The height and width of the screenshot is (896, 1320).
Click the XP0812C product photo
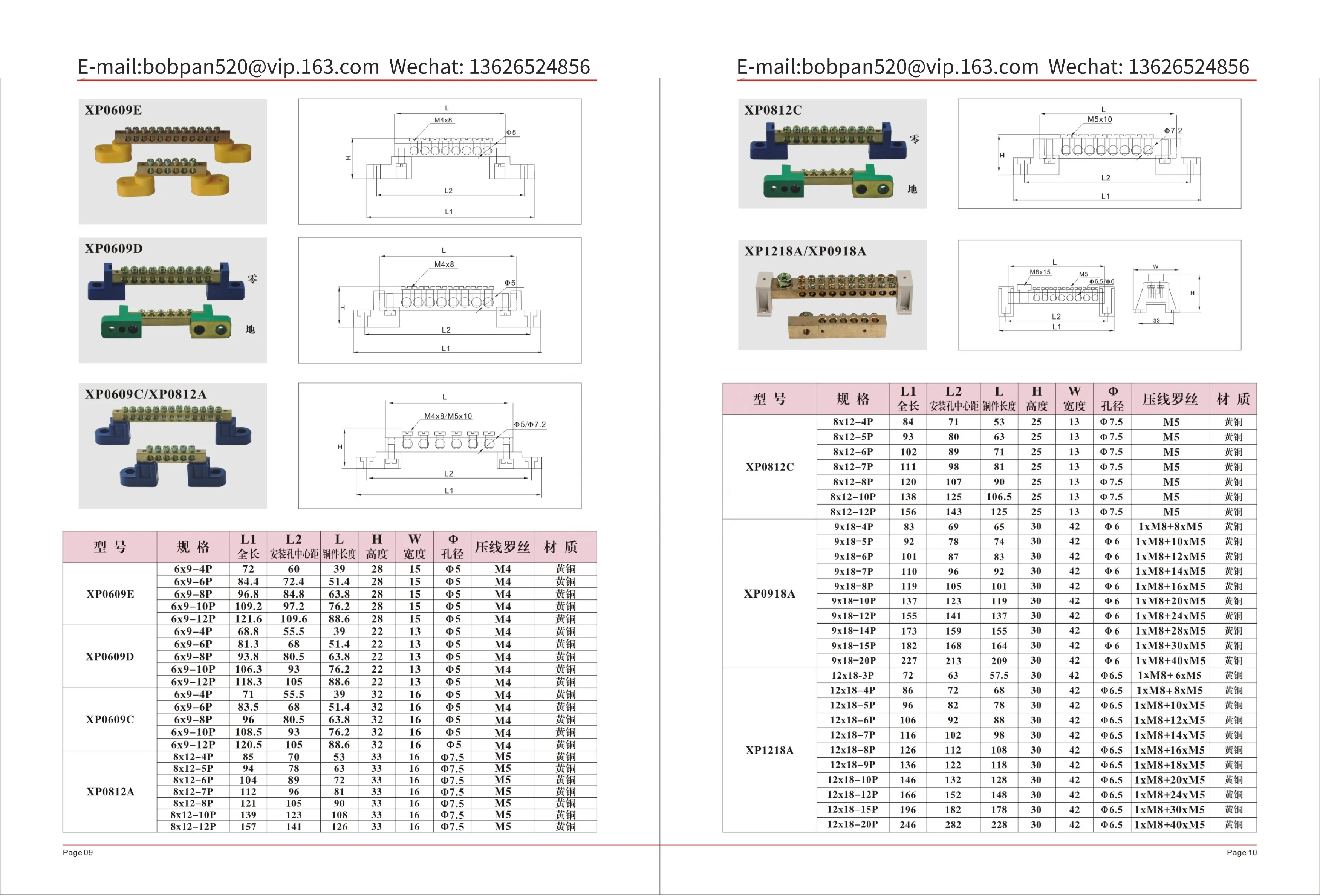832,154
